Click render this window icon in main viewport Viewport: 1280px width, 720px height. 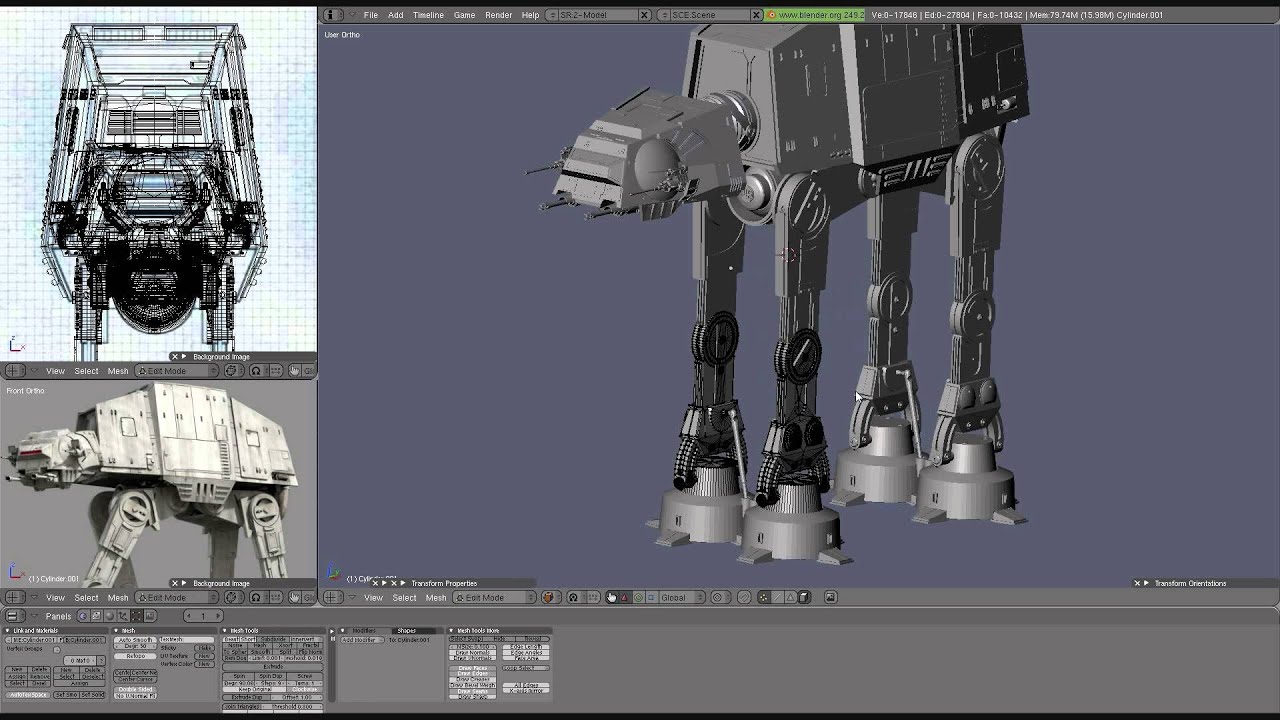click(830, 597)
